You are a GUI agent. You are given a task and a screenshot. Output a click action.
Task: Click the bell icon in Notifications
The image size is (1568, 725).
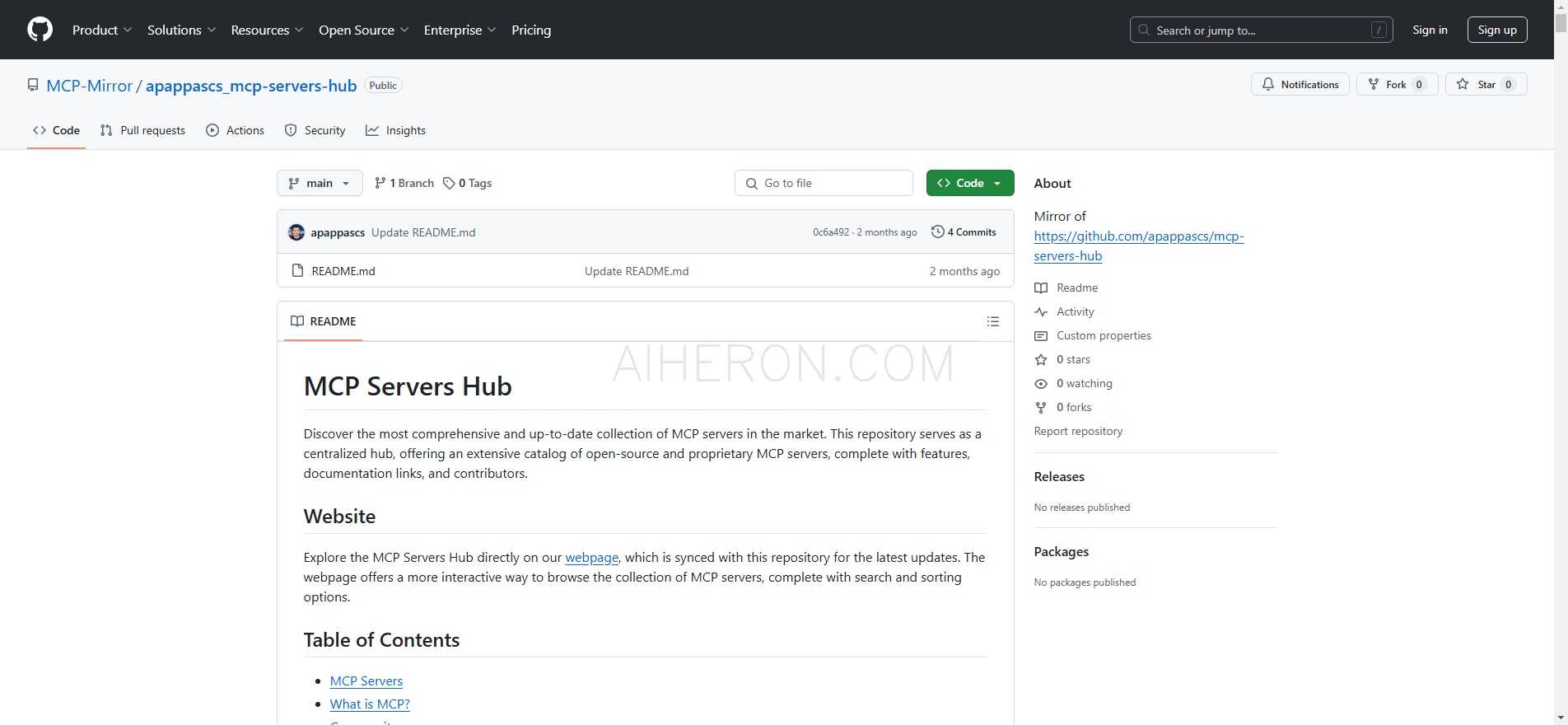tap(1268, 84)
